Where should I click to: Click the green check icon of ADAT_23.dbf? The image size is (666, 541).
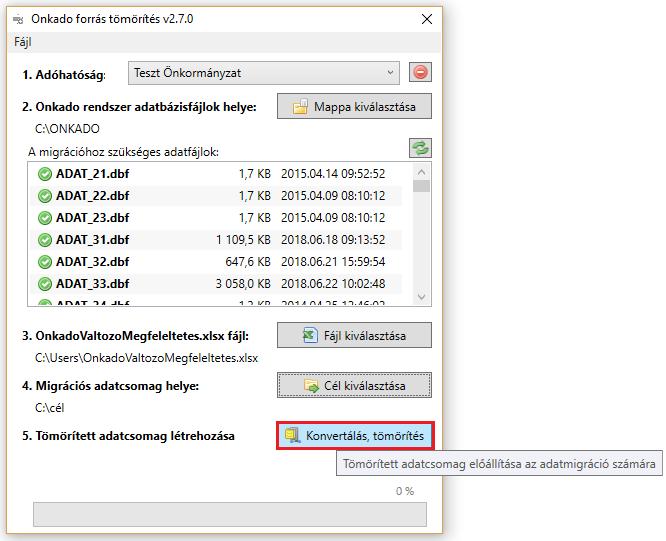click(45, 218)
